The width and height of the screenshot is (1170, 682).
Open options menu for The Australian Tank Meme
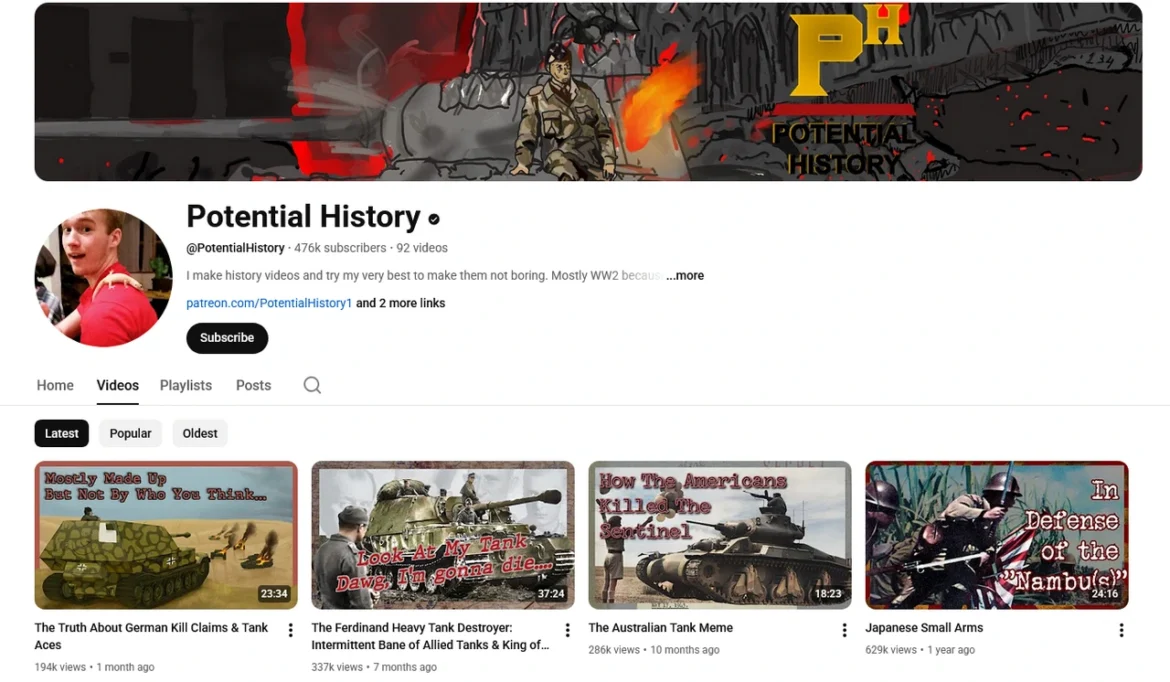coord(844,631)
